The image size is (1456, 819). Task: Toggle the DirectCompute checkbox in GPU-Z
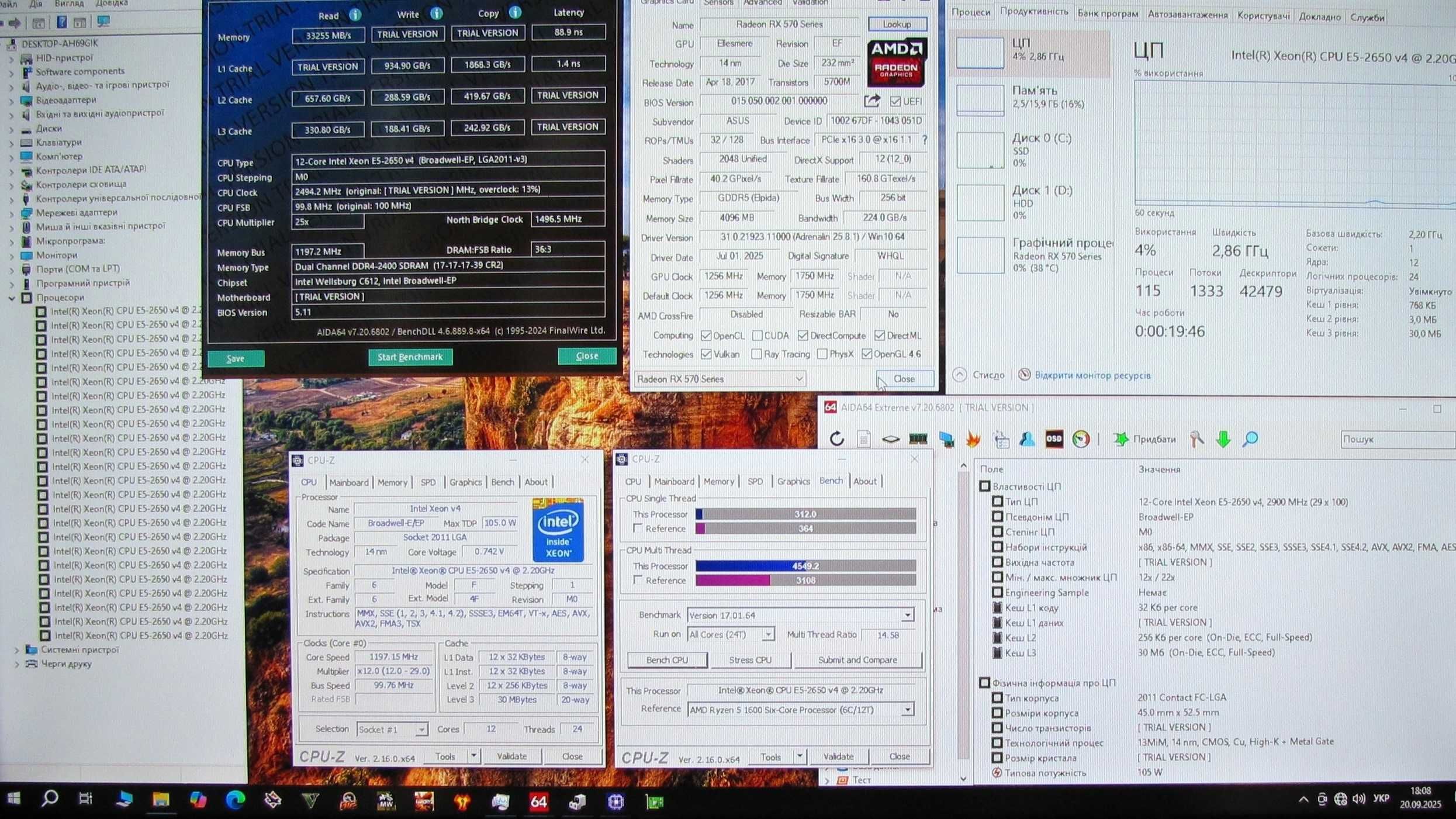pos(803,336)
